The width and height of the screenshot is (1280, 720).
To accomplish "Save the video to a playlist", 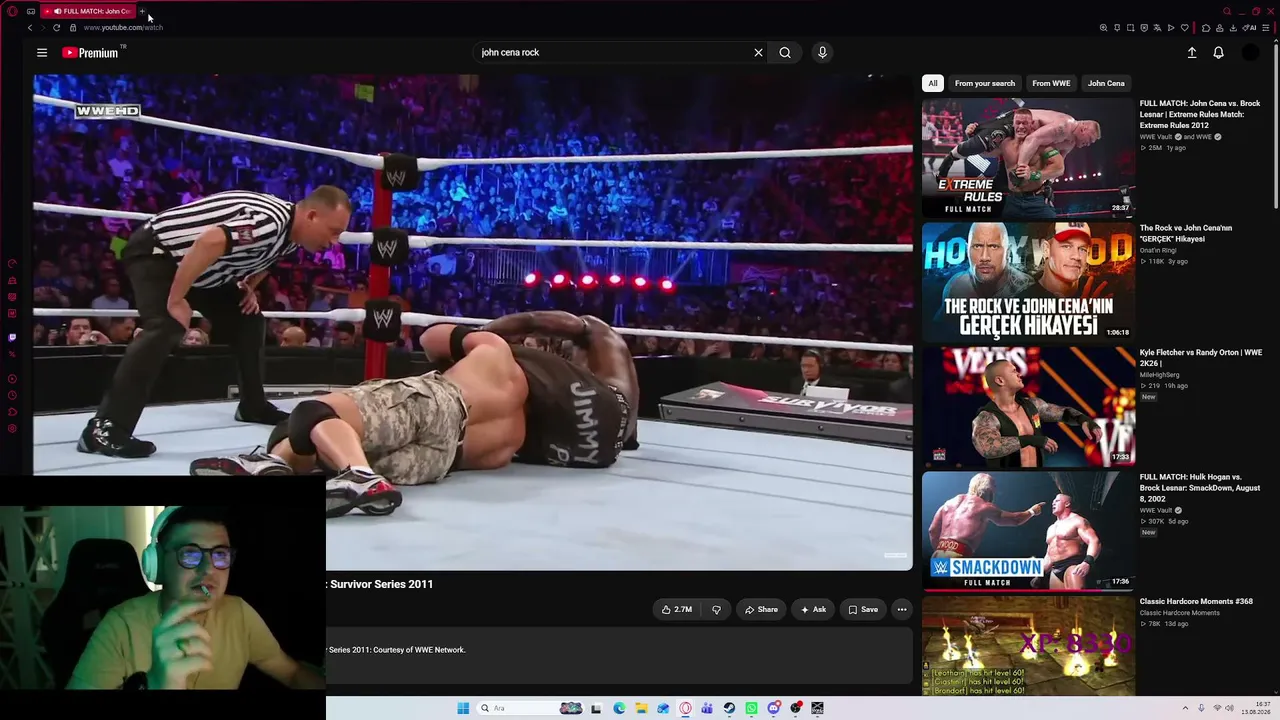I will (x=863, y=609).
